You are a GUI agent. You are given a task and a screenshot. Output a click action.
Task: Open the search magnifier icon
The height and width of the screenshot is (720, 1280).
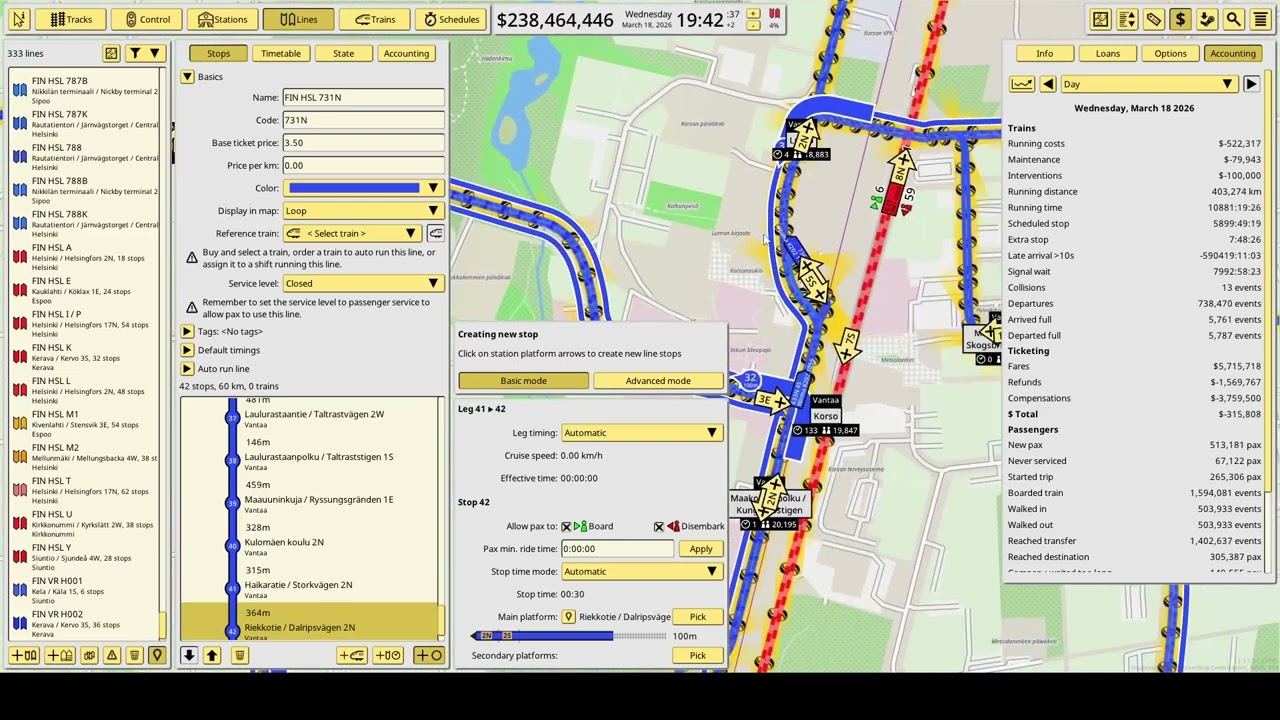pos(1234,19)
